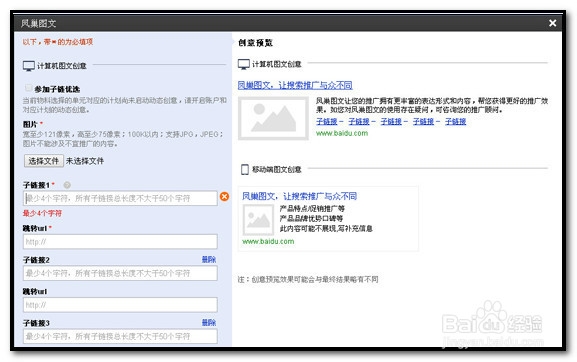577x362 pixels.
Task: Click the monitor icon under 创意预览
Action: tap(244, 64)
